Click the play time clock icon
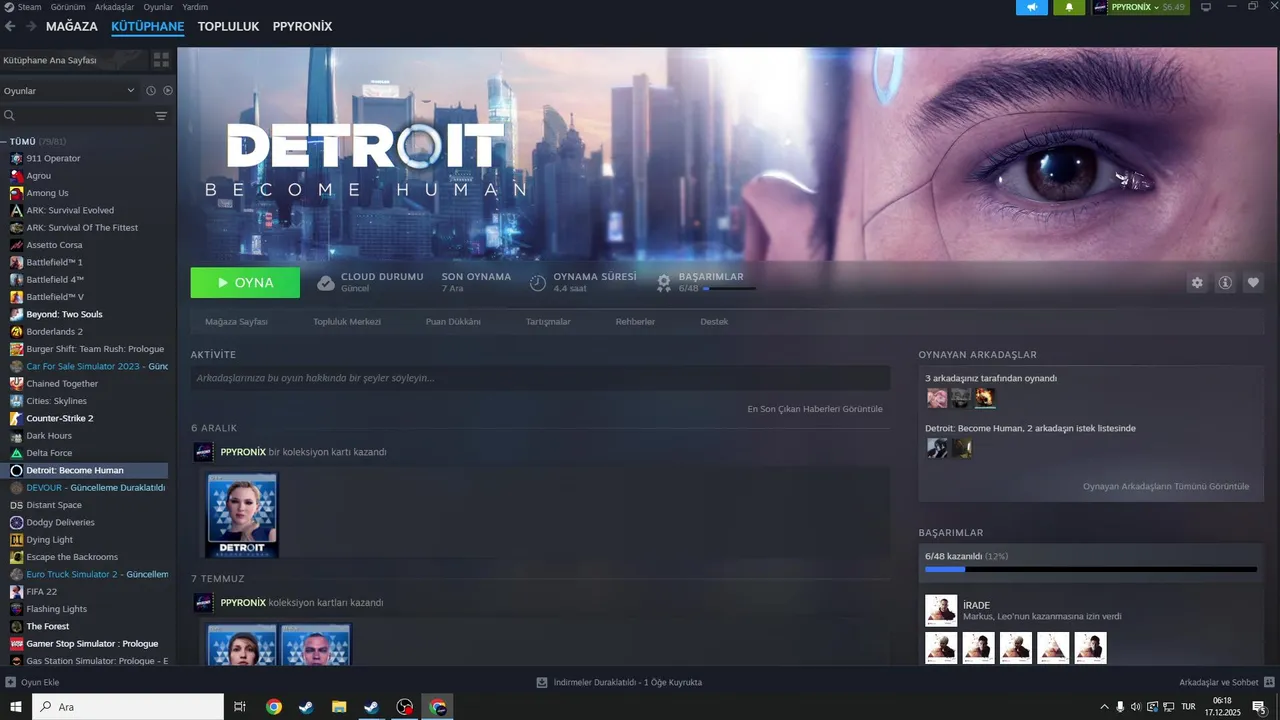 point(538,283)
